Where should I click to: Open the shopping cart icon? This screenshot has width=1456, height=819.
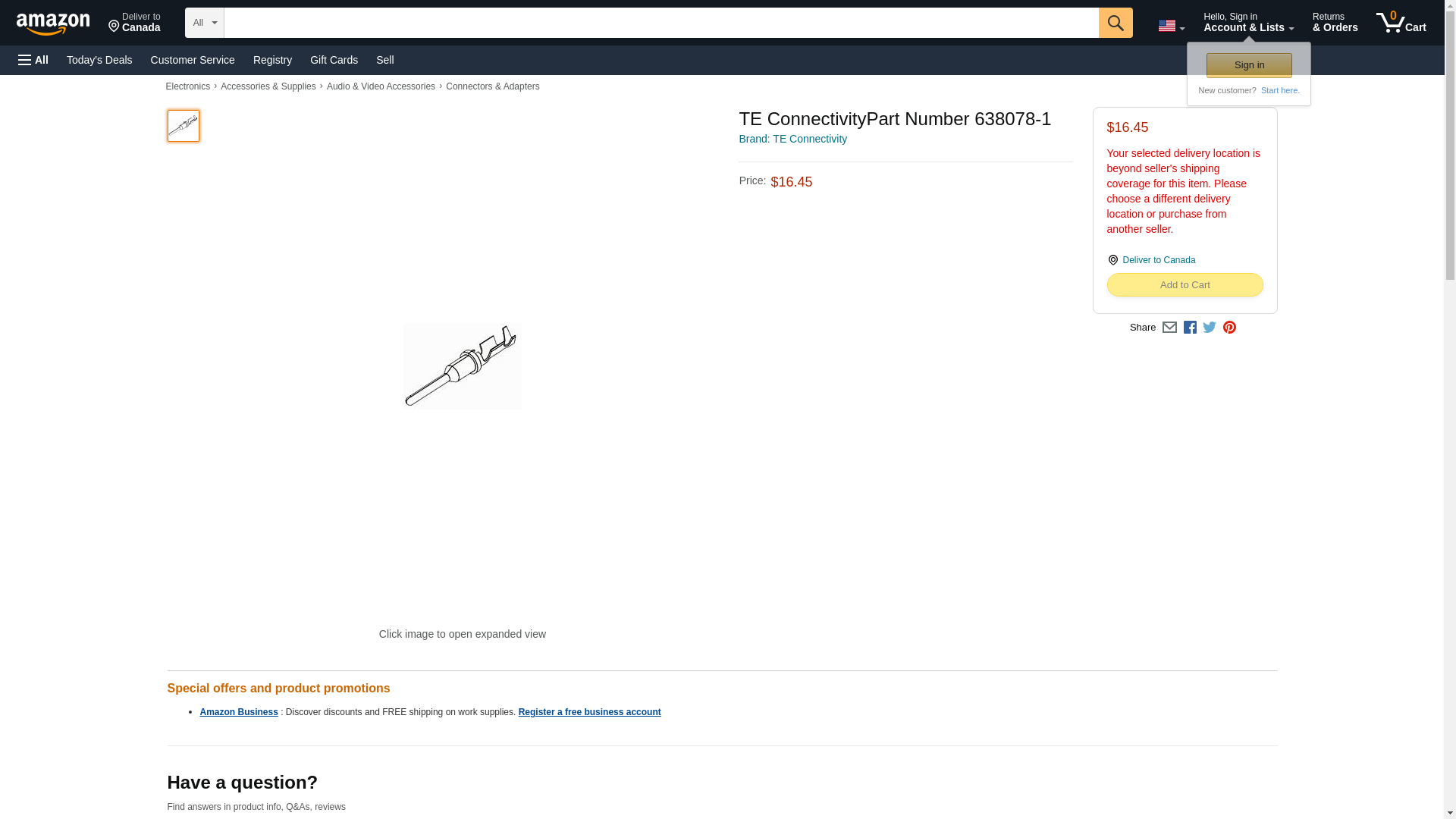1401,22
